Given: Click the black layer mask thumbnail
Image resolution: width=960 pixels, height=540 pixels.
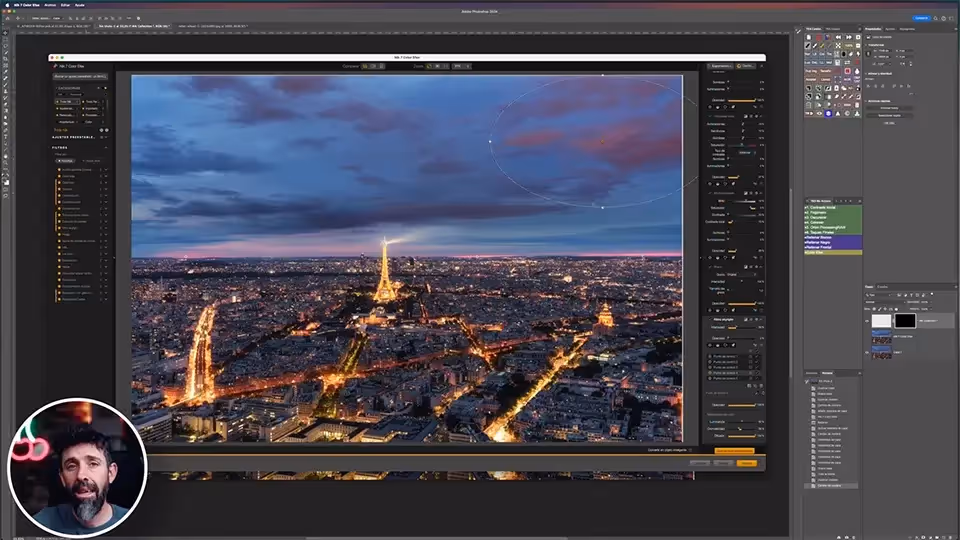Looking at the screenshot, I should tap(904, 321).
